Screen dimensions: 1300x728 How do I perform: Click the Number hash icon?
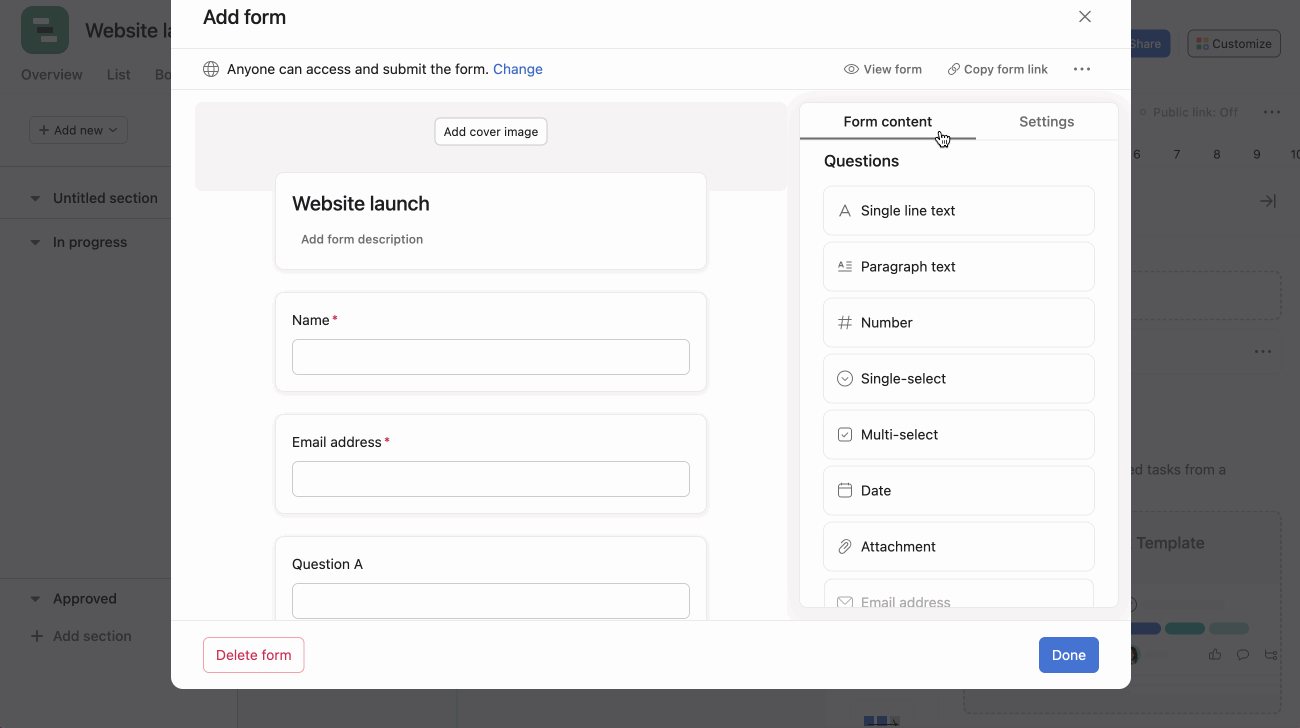845,323
